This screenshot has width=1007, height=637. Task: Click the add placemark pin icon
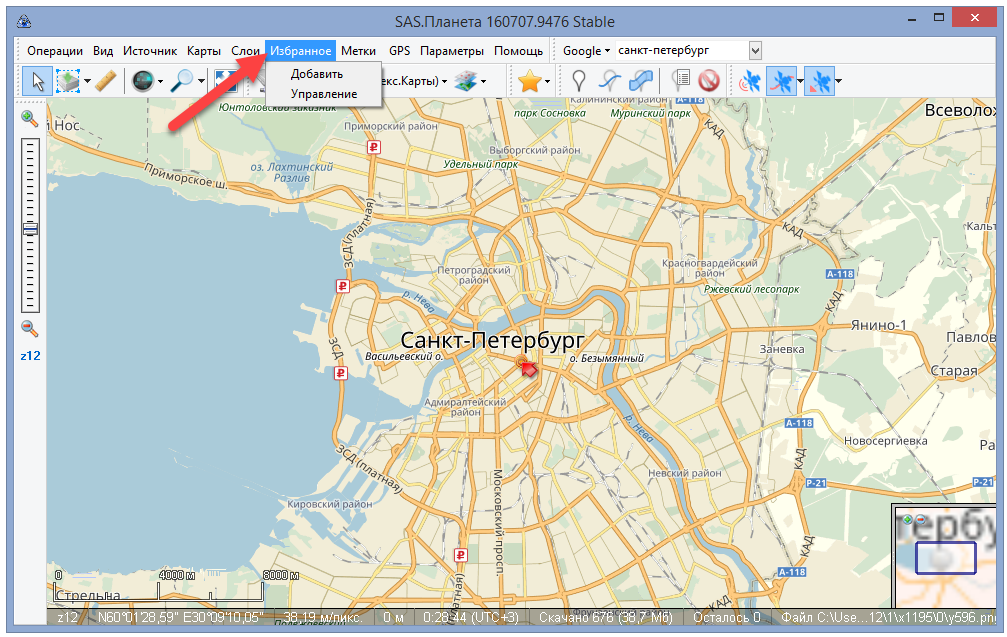(x=578, y=82)
